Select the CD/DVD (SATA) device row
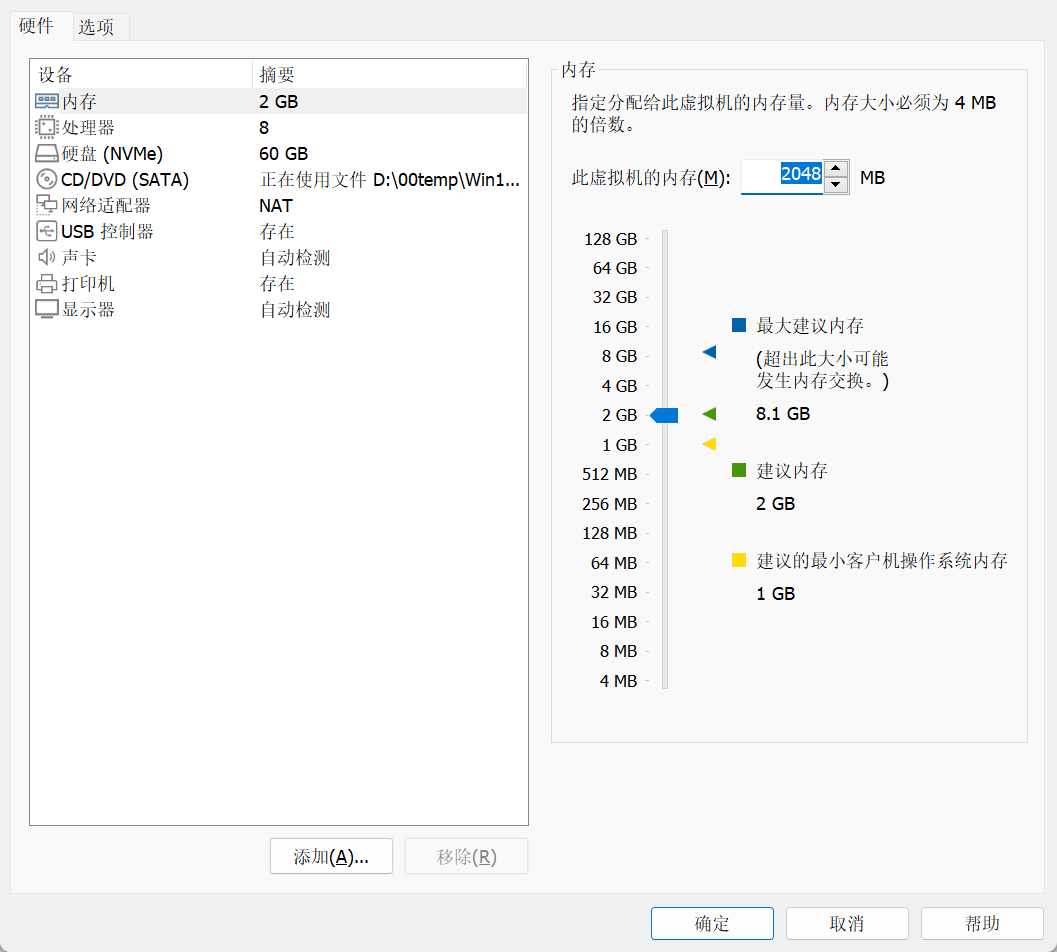 (278, 179)
